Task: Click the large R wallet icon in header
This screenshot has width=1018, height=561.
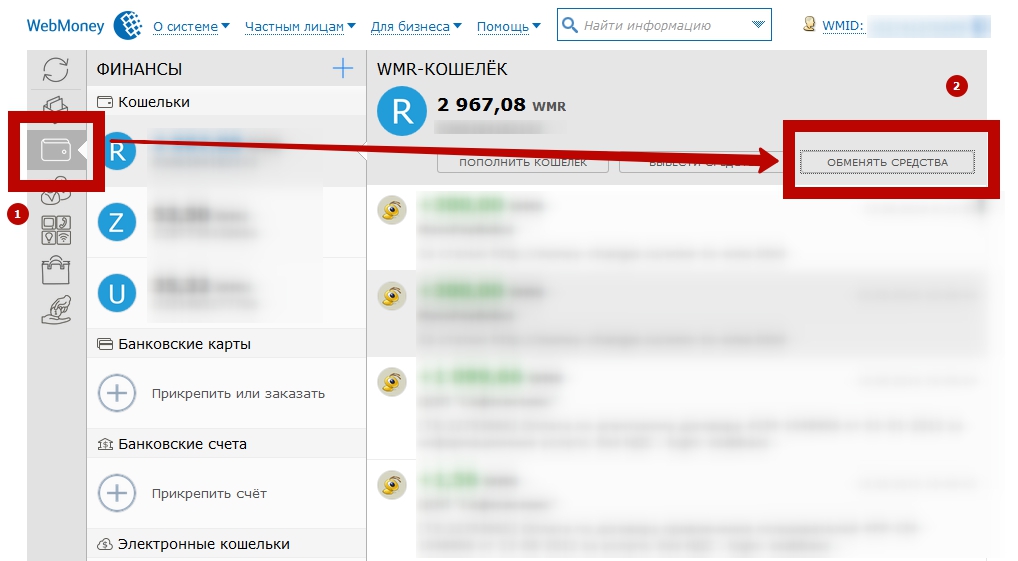Action: [x=402, y=111]
